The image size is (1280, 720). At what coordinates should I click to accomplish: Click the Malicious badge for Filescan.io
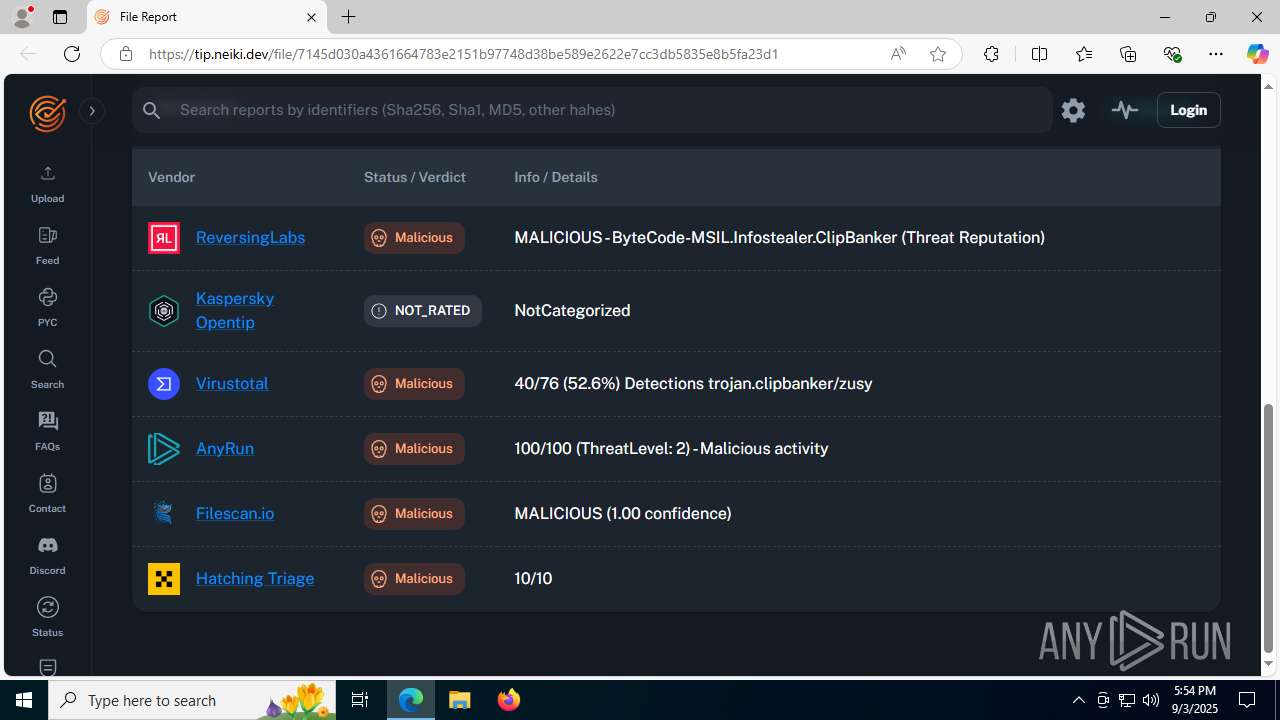(x=414, y=514)
